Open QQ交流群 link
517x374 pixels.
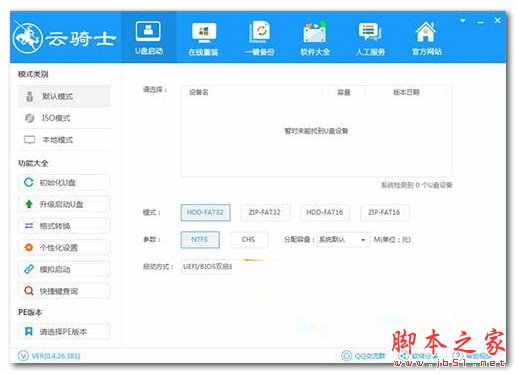click(370, 356)
